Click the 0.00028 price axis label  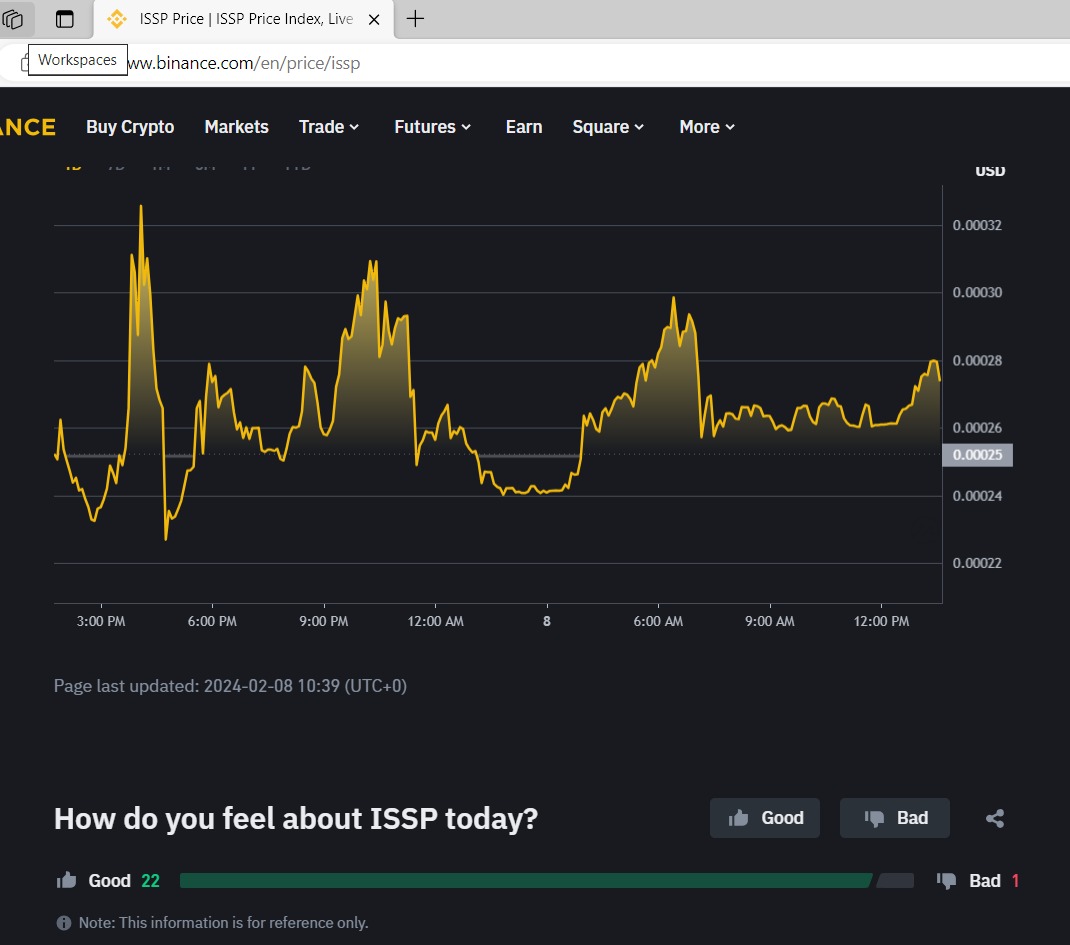click(977, 360)
